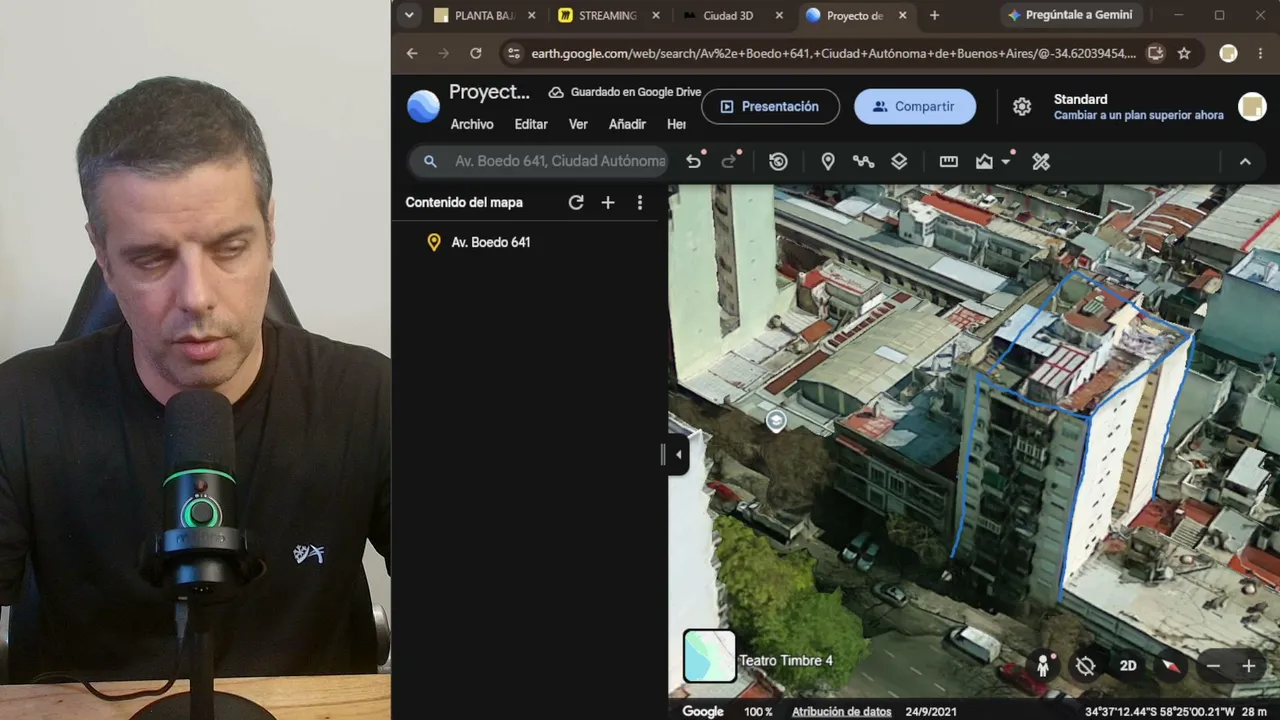Switch to the Ciudad 3D browser tab
The width and height of the screenshot is (1280, 720).
click(x=728, y=15)
